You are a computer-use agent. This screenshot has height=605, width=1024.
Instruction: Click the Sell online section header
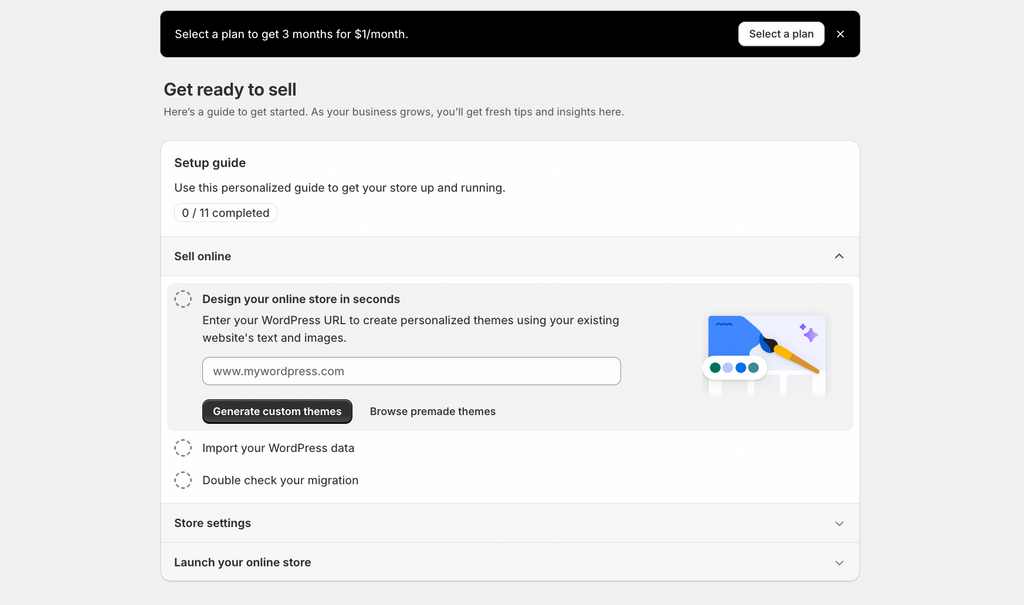pyautogui.click(x=510, y=256)
